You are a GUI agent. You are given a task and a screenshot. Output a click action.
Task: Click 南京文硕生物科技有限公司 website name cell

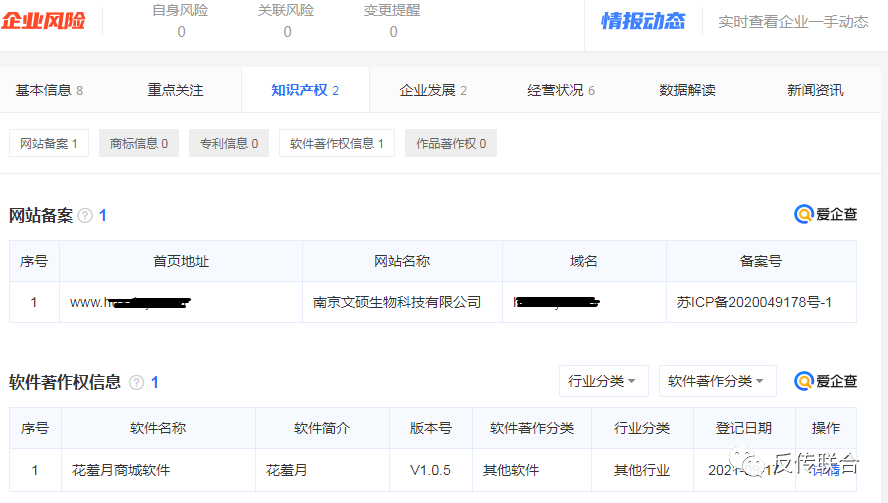[402, 302]
